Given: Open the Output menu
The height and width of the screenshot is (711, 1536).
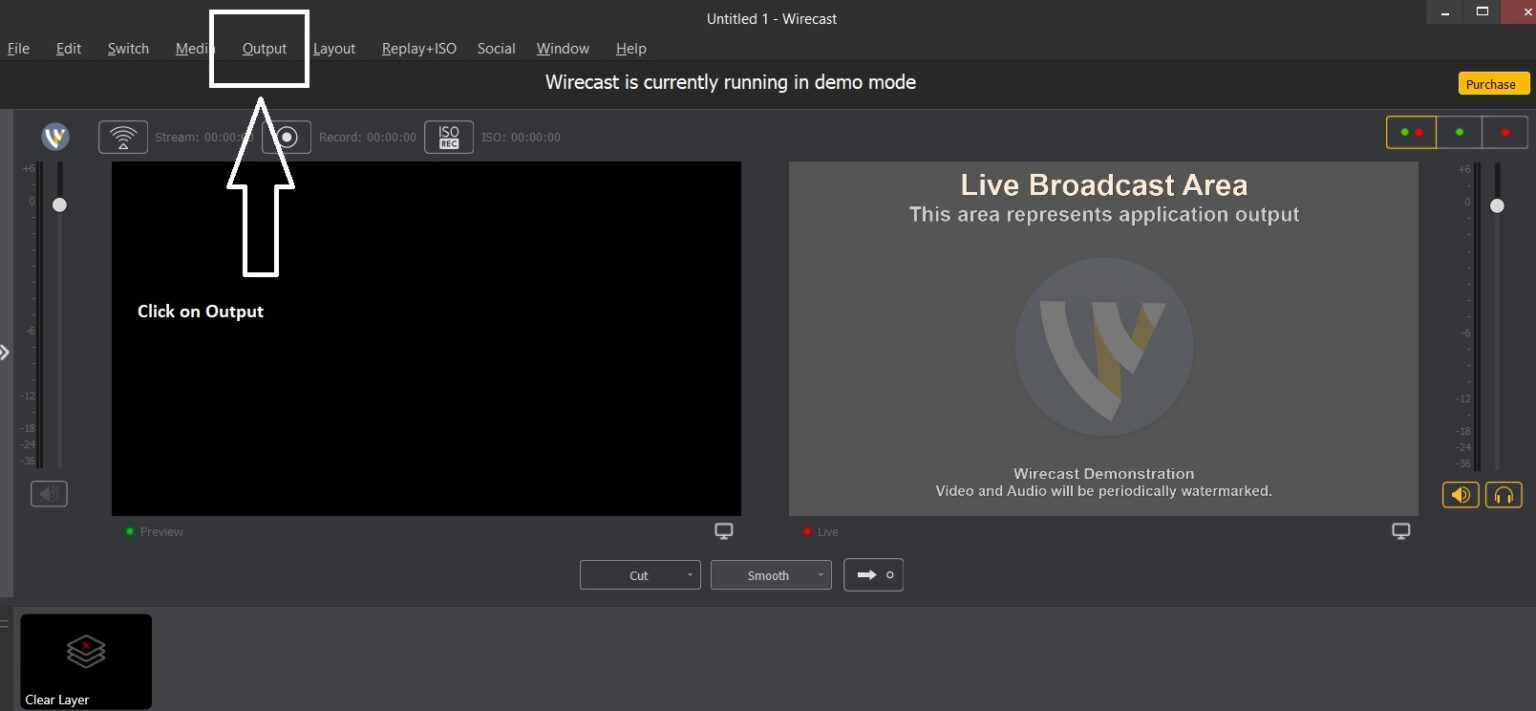Looking at the screenshot, I should click(x=264, y=48).
